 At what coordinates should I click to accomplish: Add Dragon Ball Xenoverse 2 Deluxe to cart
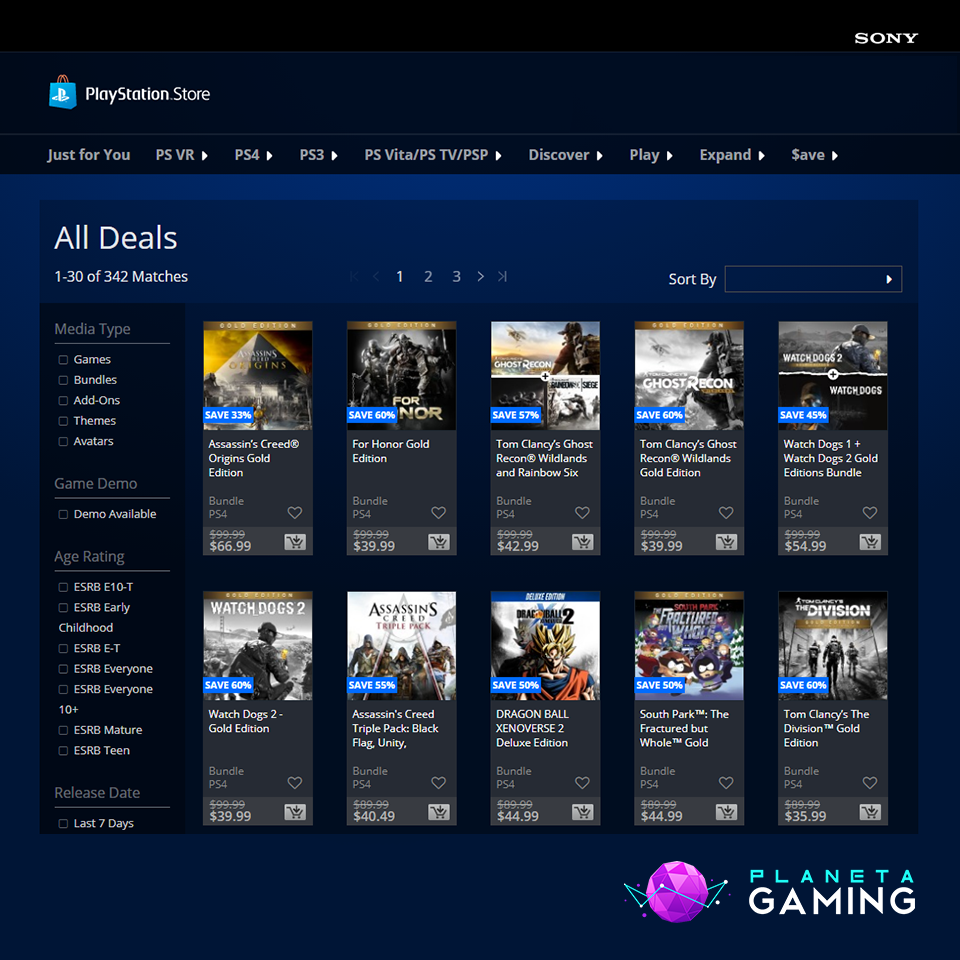pos(583,812)
